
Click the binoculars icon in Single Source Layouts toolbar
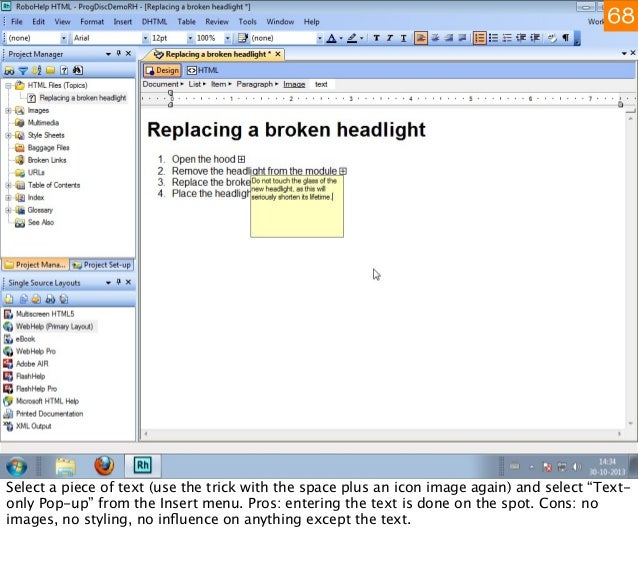[x=50, y=299]
